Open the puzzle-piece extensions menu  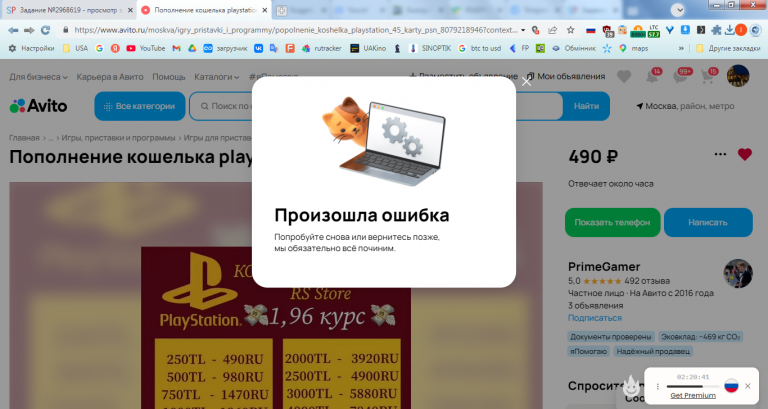click(716, 30)
